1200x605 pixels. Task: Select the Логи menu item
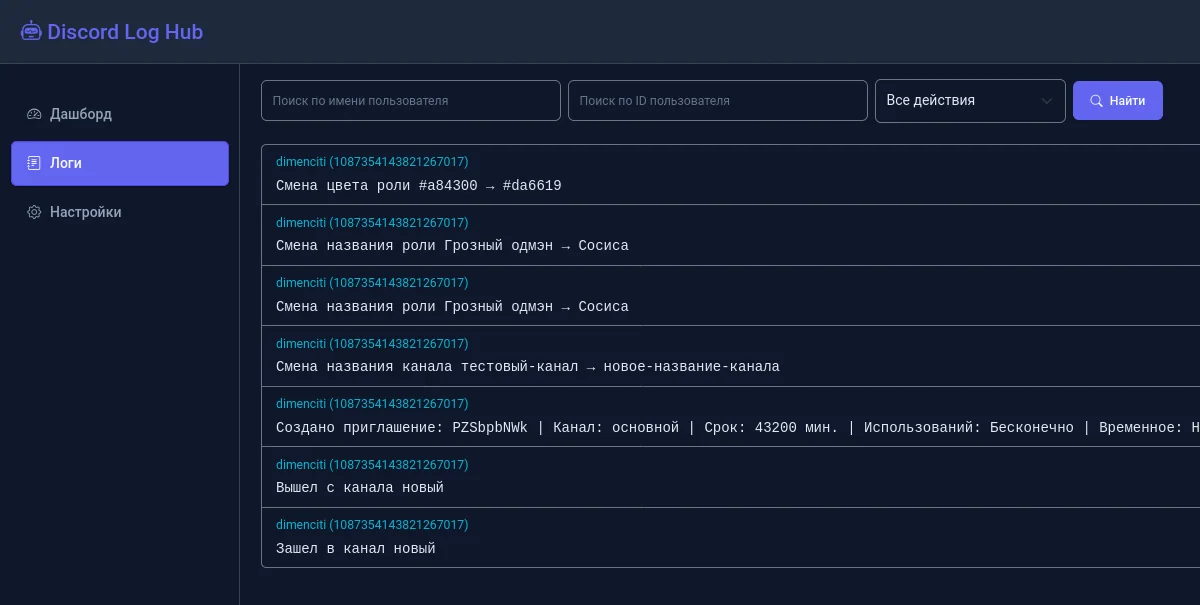[120, 163]
